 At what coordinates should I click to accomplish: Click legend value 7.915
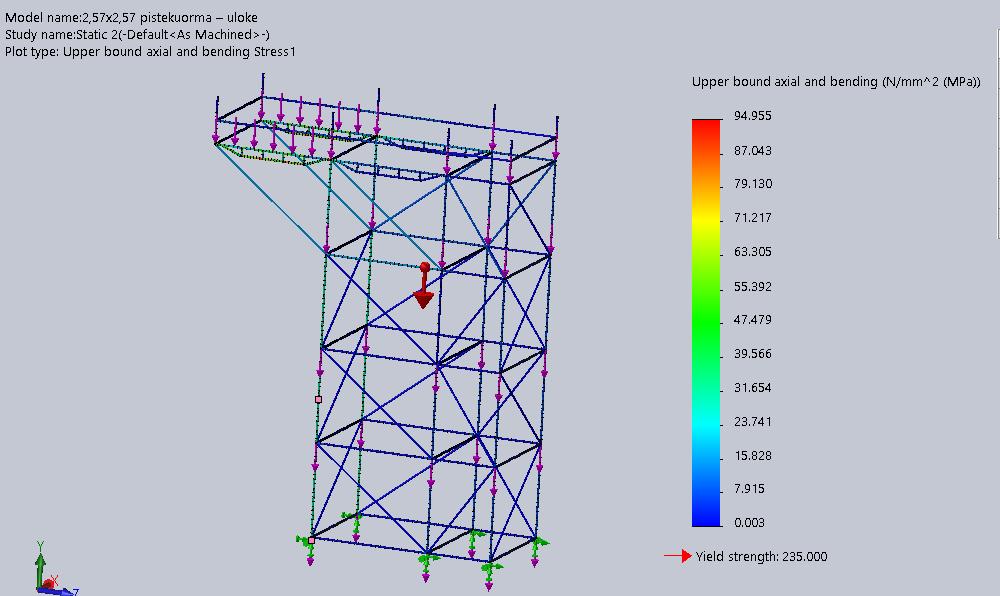pyautogui.click(x=749, y=488)
